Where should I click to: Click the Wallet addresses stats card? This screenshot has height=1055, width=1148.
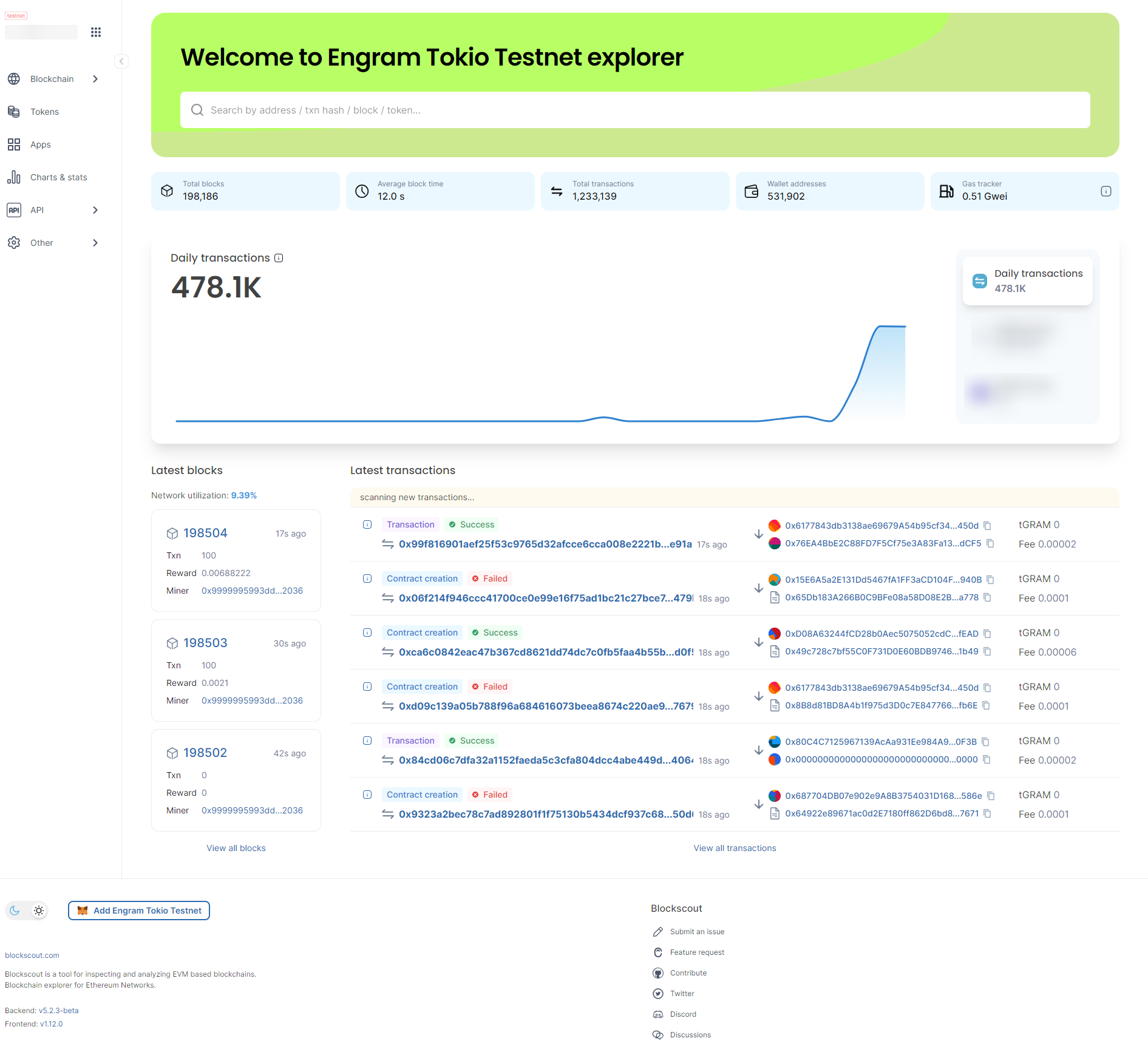pyautogui.click(x=830, y=191)
